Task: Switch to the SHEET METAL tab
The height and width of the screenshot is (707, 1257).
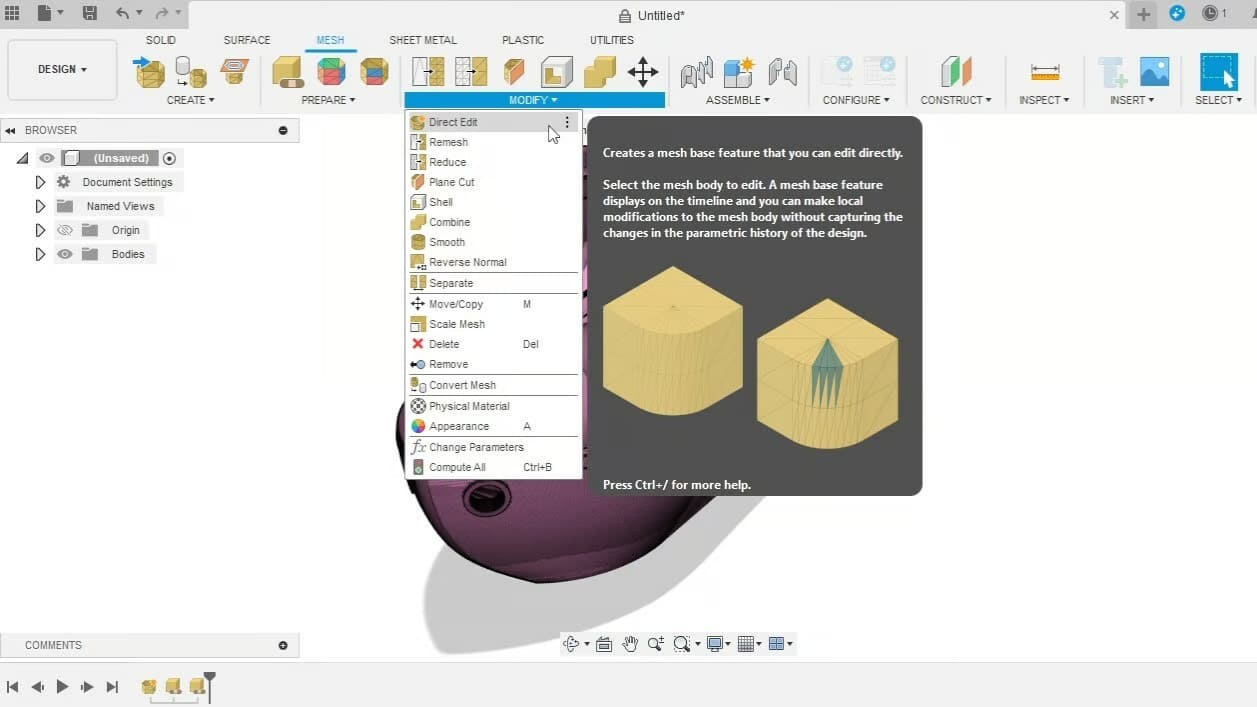Action: pyautogui.click(x=423, y=40)
